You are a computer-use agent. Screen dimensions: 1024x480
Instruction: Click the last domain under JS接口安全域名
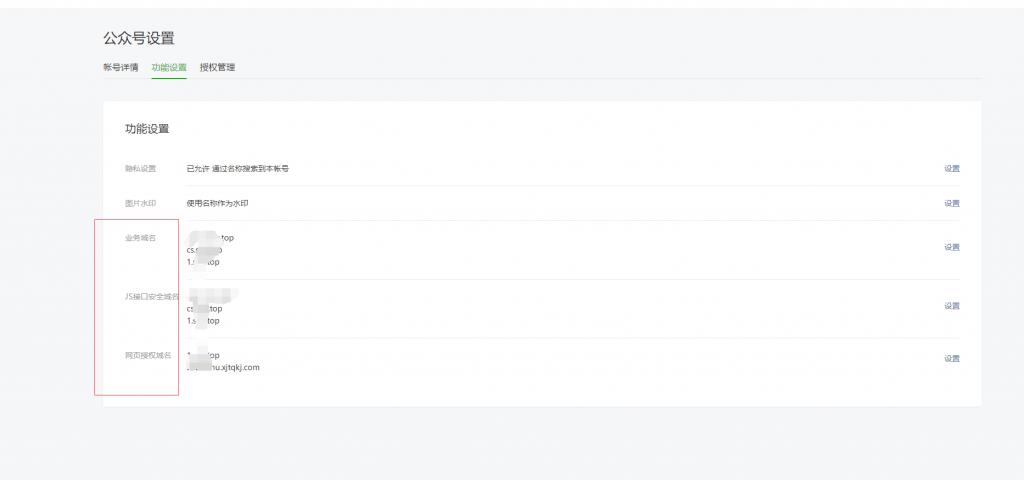(x=203, y=321)
